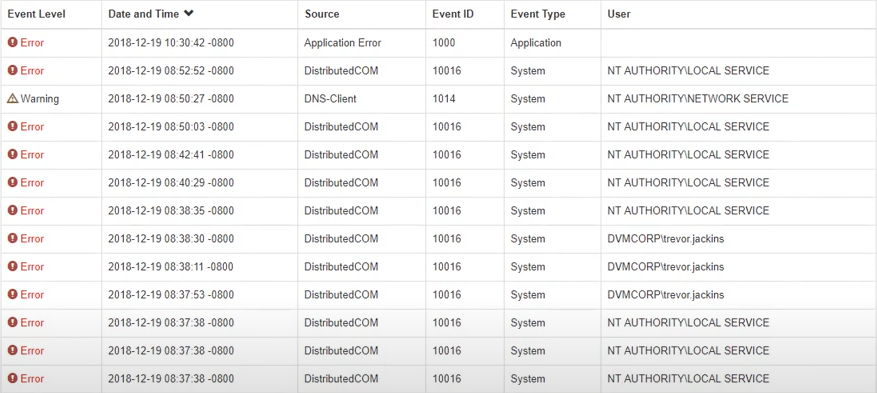877x393 pixels.
Task: Select 'NT AUTHORITY\NETWORK SERVICE' user cell
Action: pos(697,99)
